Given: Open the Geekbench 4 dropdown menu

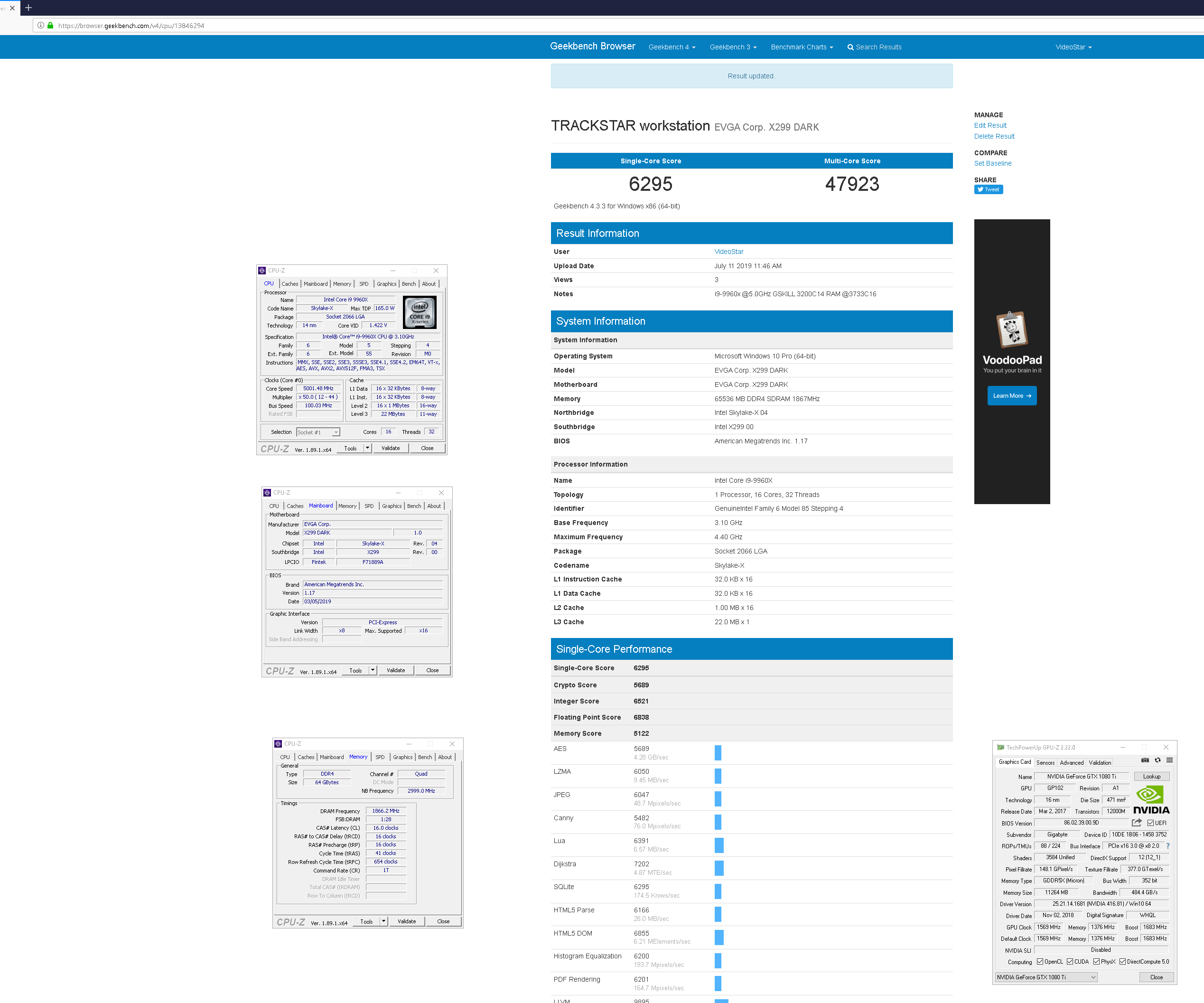Looking at the screenshot, I should (x=672, y=47).
